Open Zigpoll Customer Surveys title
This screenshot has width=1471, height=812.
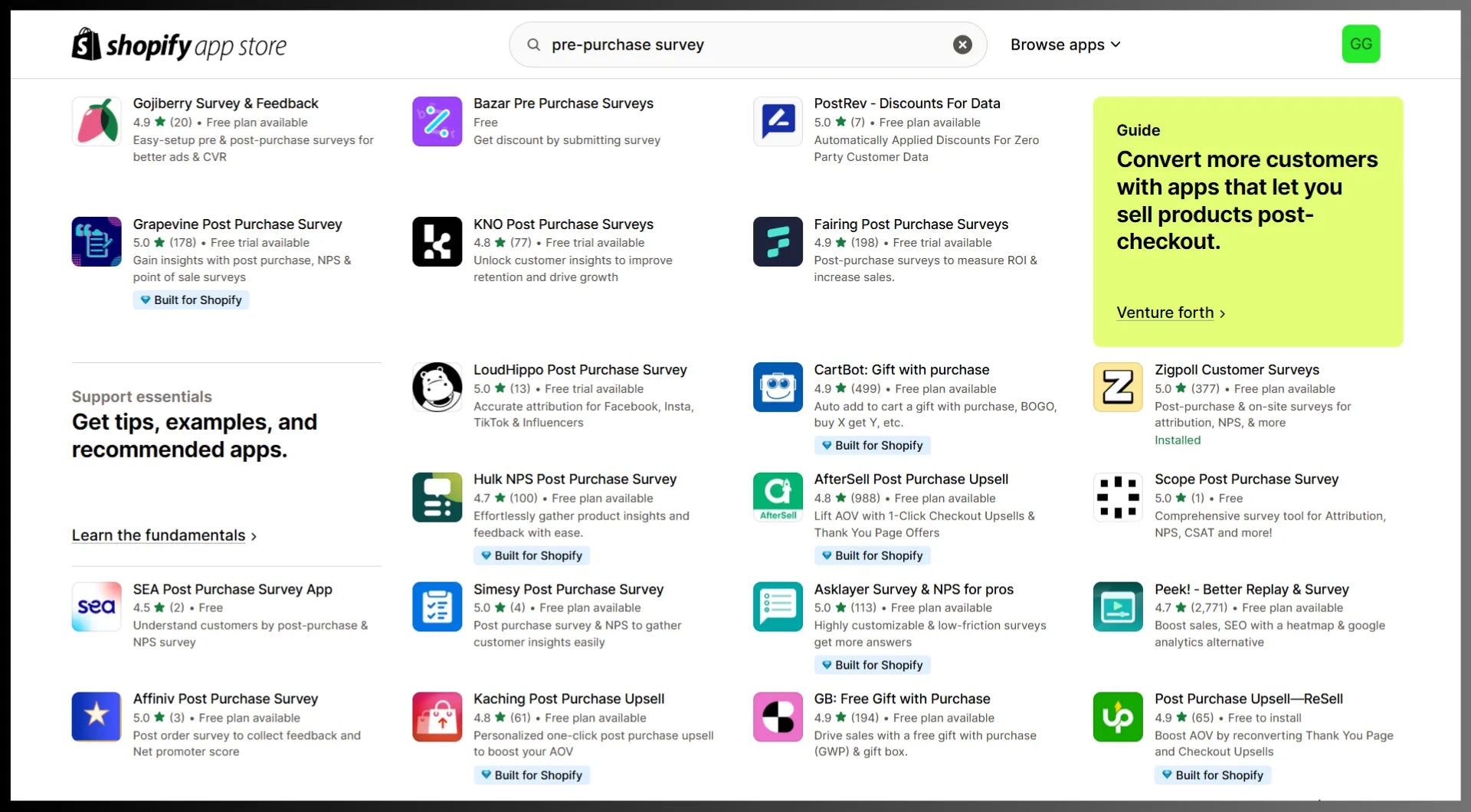1237,370
